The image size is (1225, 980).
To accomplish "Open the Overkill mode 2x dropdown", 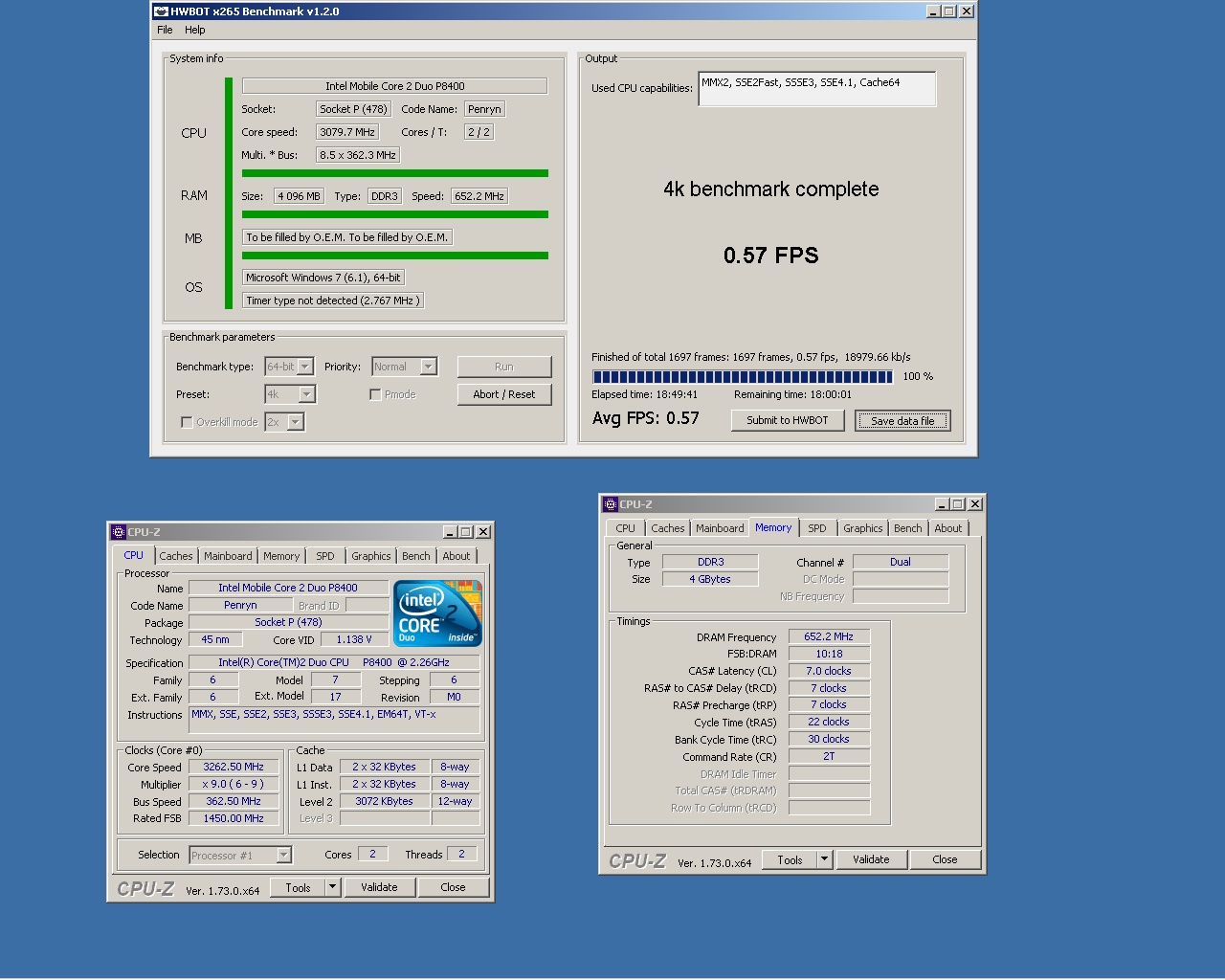I will point(284,422).
